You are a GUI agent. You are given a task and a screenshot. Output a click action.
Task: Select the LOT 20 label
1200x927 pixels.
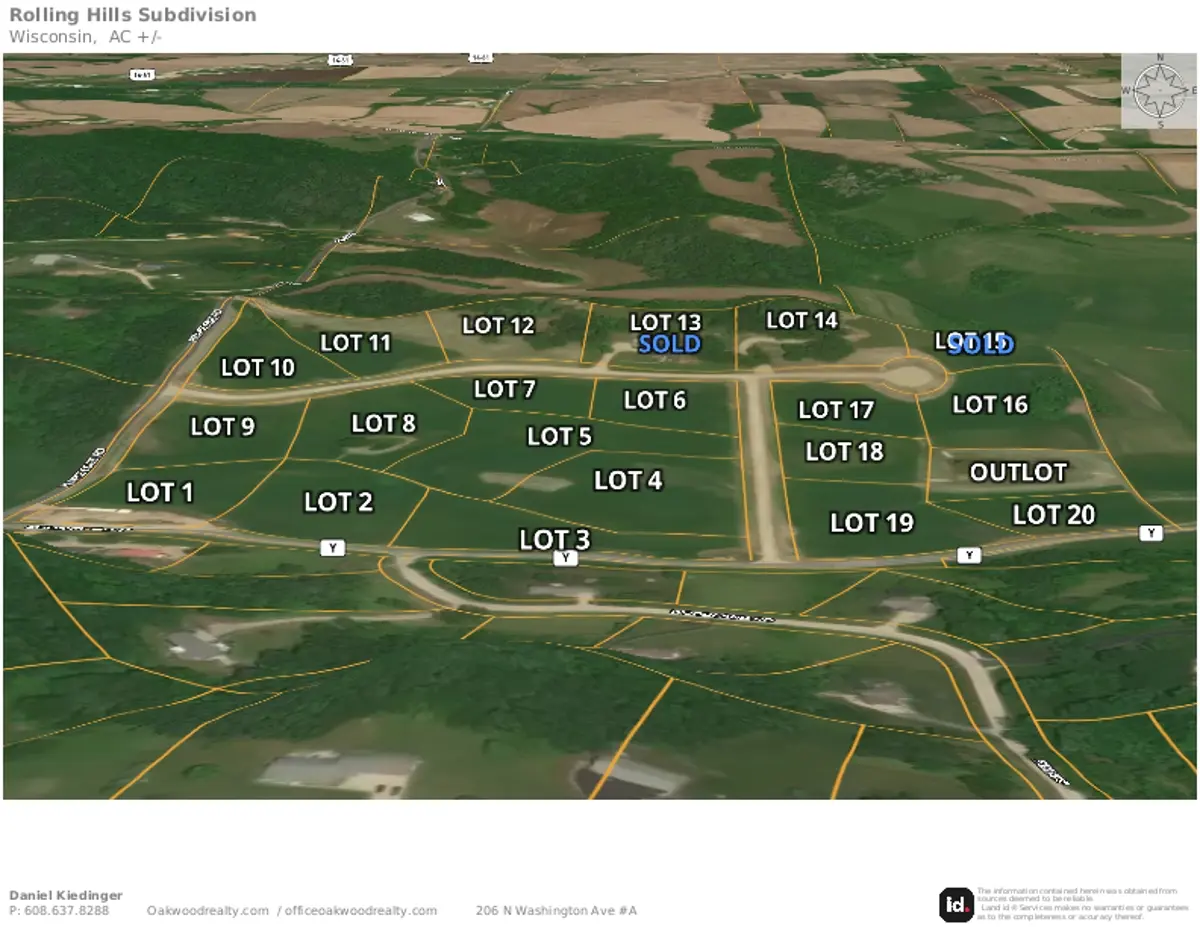(1054, 515)
